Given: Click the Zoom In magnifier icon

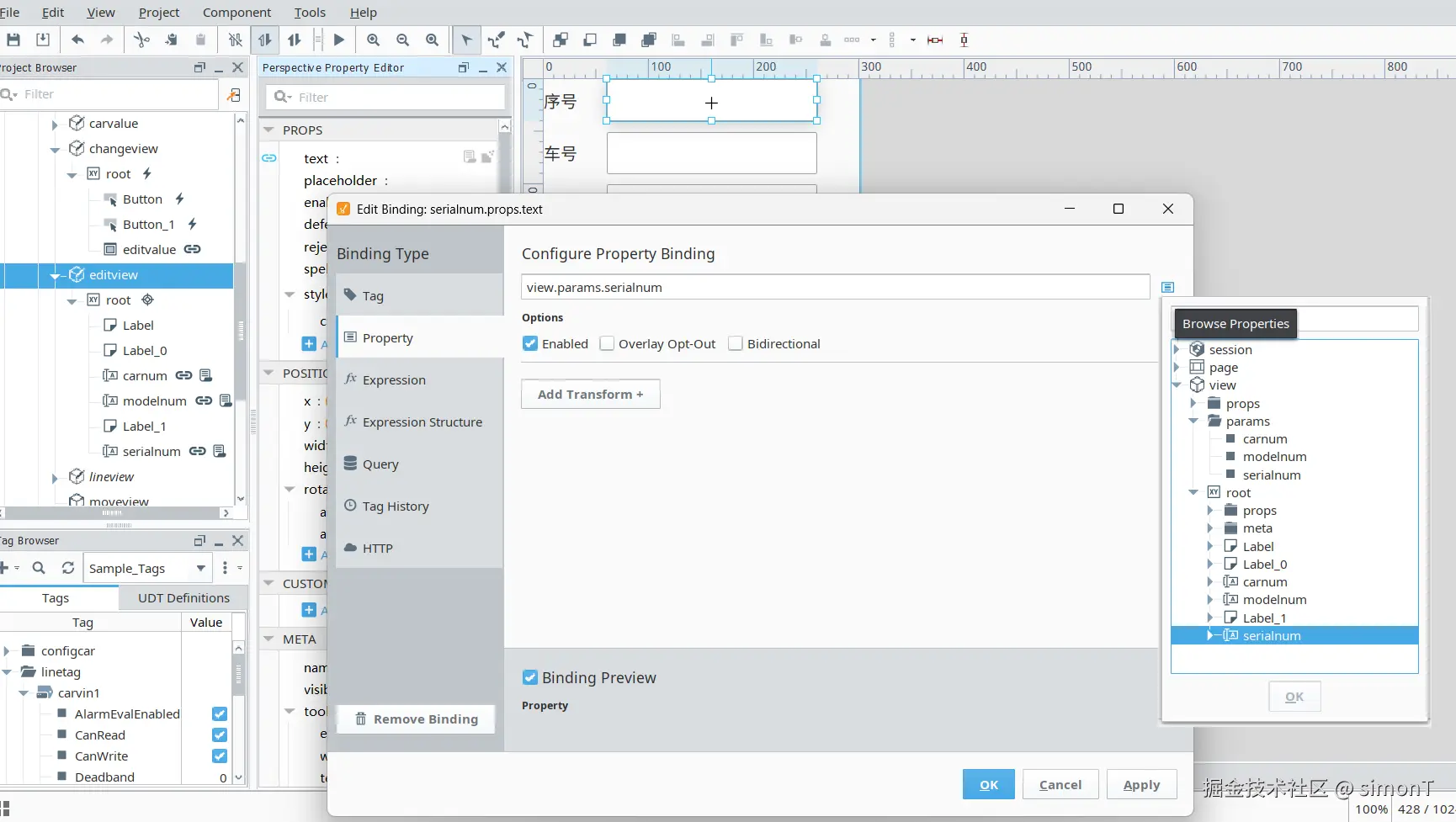Looking at the screenshot, I should pos(374,40).
